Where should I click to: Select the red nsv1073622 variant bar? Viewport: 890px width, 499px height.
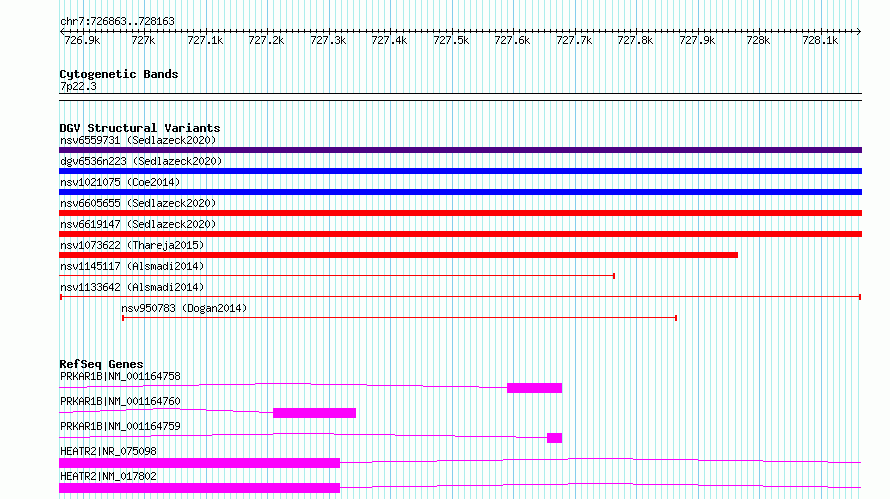click(398, 255)
